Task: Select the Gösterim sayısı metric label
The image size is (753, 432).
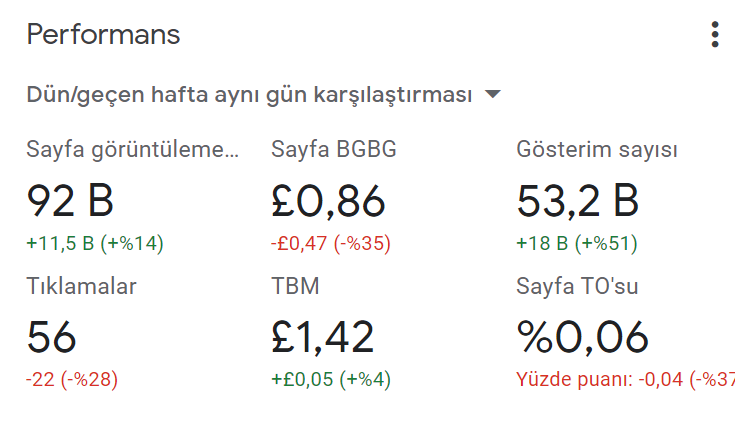Action: click(597, 149)
